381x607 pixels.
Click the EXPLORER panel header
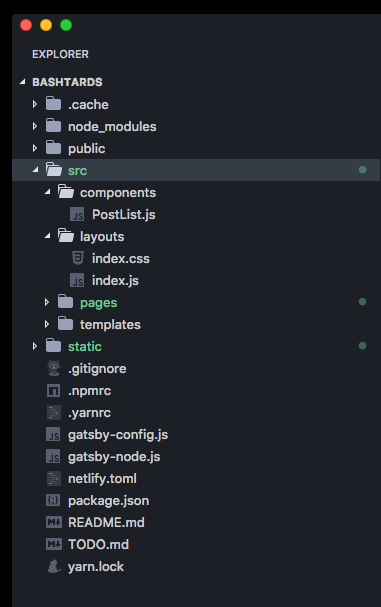(x=60, y=54)
